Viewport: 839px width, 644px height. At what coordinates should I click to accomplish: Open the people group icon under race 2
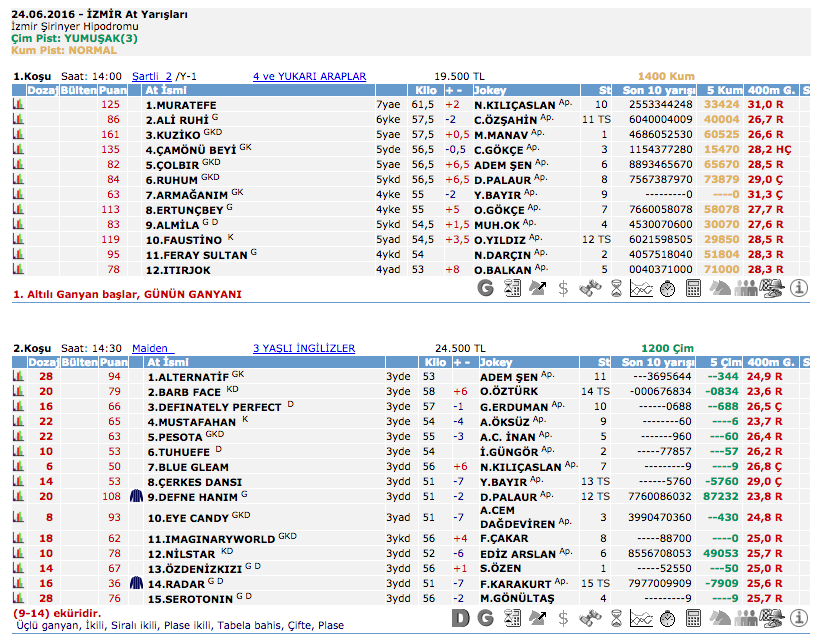point(746,619)
